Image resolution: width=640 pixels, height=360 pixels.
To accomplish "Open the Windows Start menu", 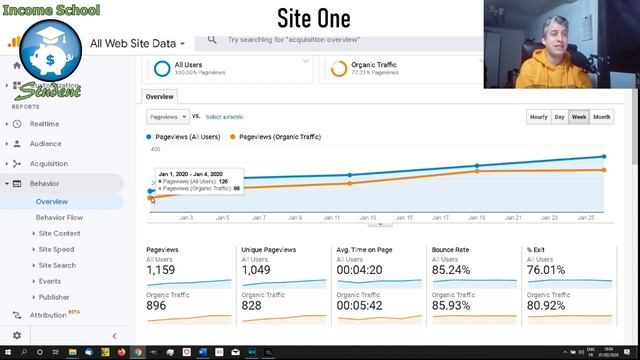I will click(x=8, y=352).
